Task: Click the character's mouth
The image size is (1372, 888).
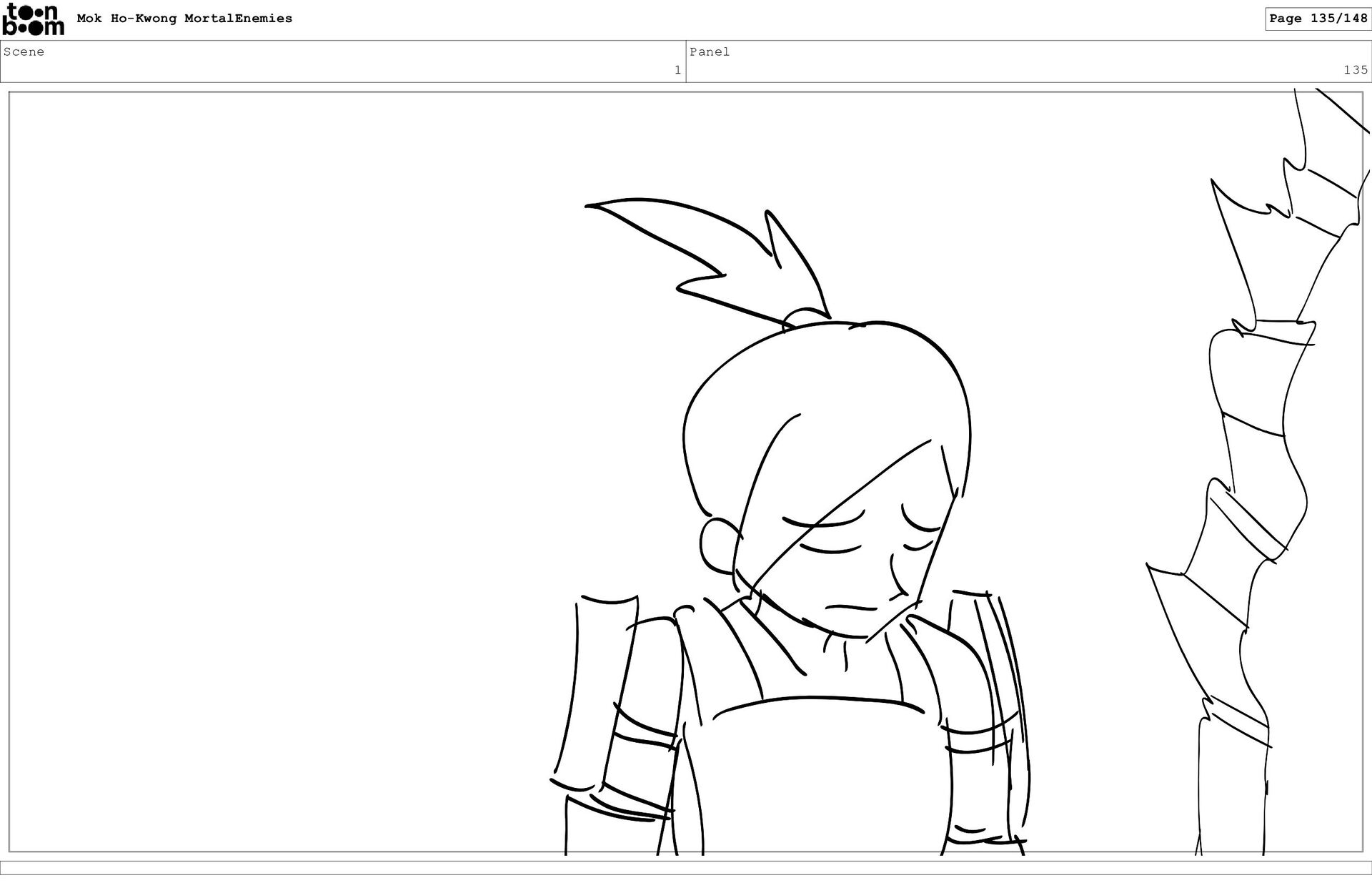Action: tap(850, 608)
